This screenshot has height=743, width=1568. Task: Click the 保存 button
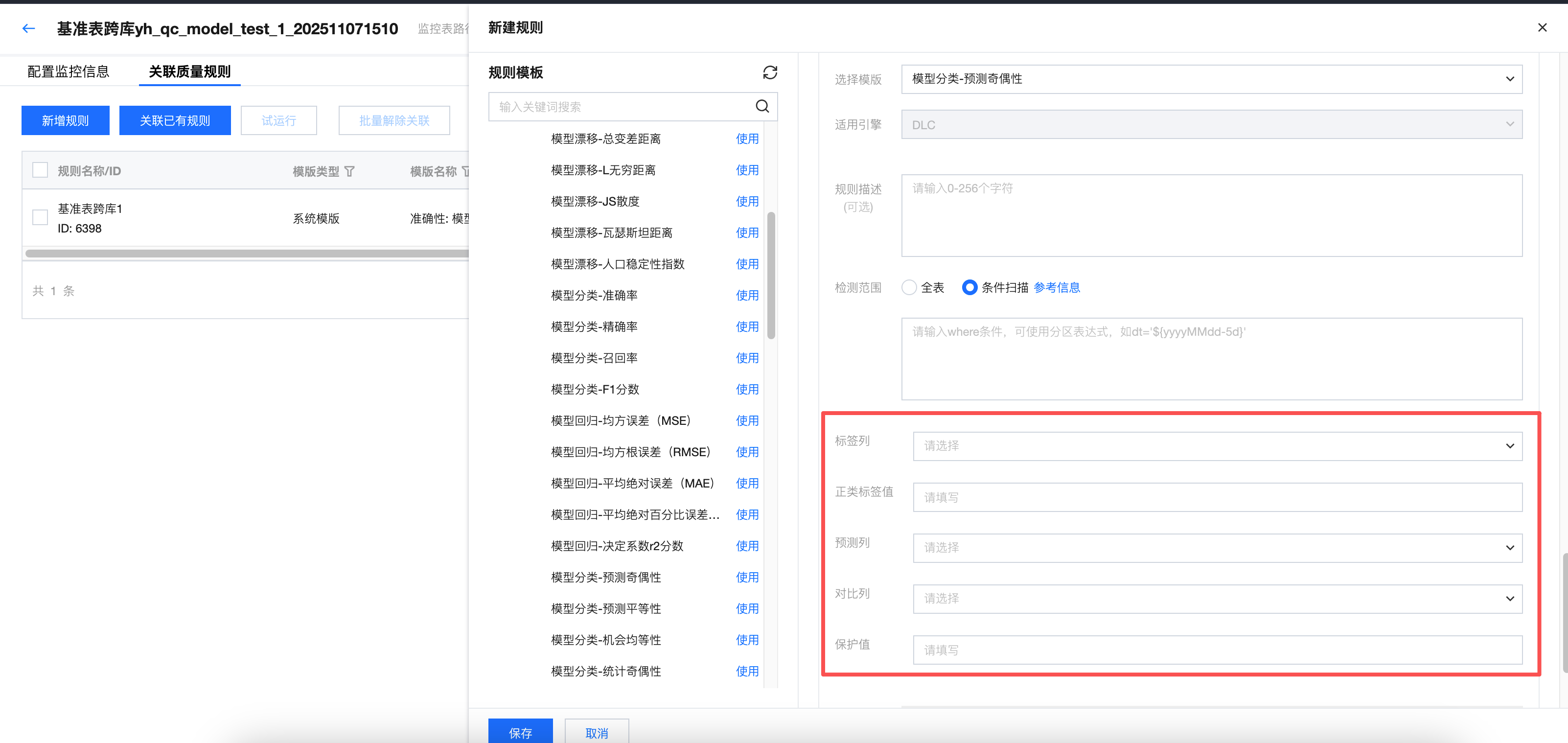520,732
